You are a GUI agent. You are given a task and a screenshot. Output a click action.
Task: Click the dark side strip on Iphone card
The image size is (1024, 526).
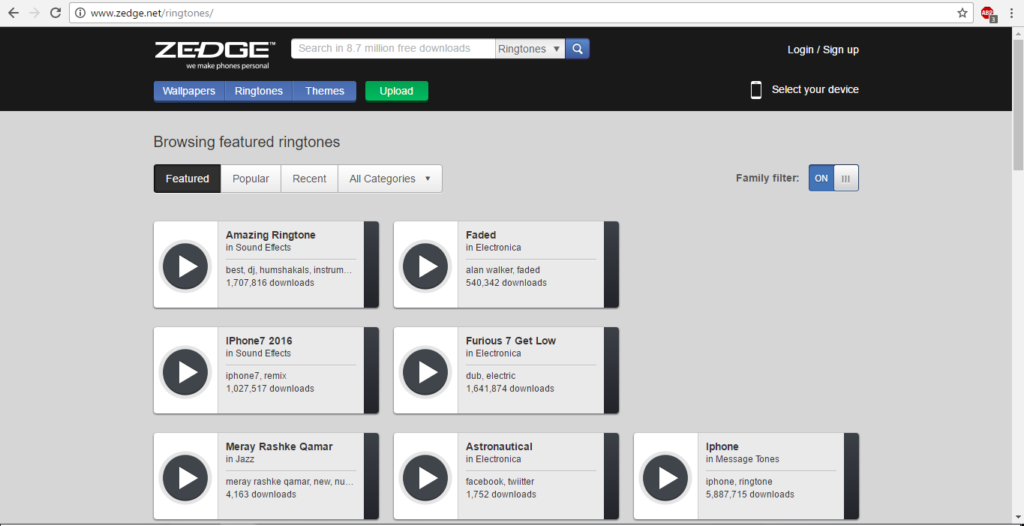pos(852,476)
